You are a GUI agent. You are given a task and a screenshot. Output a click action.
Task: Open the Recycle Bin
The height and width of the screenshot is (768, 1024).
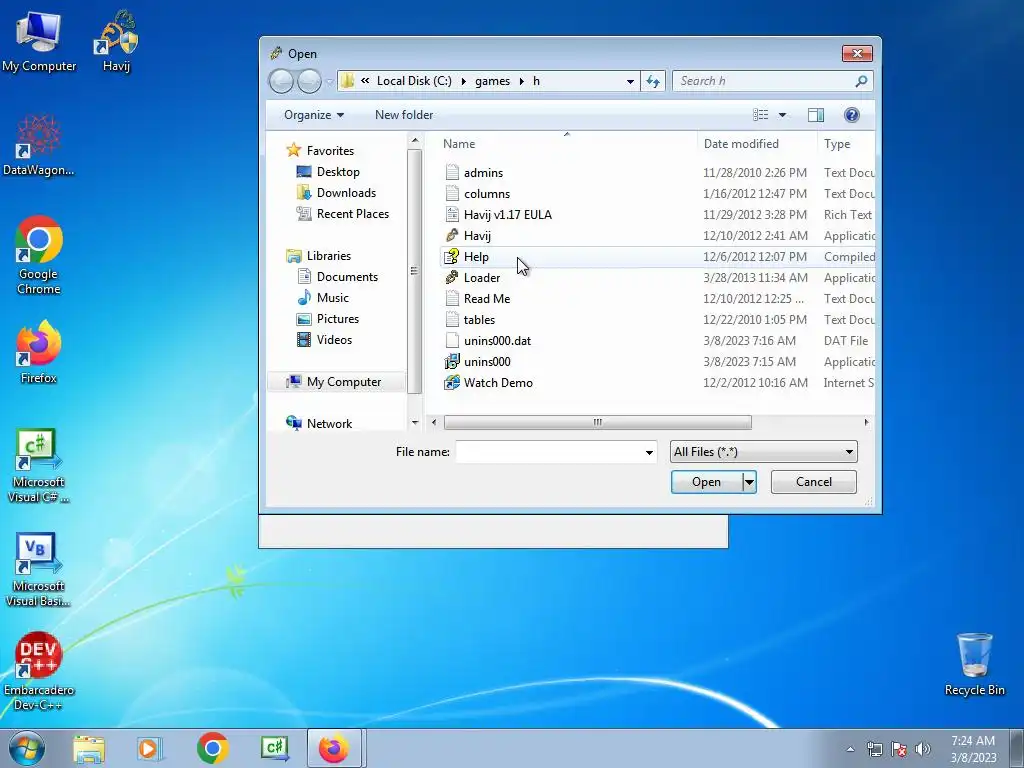tap(974, 664)
